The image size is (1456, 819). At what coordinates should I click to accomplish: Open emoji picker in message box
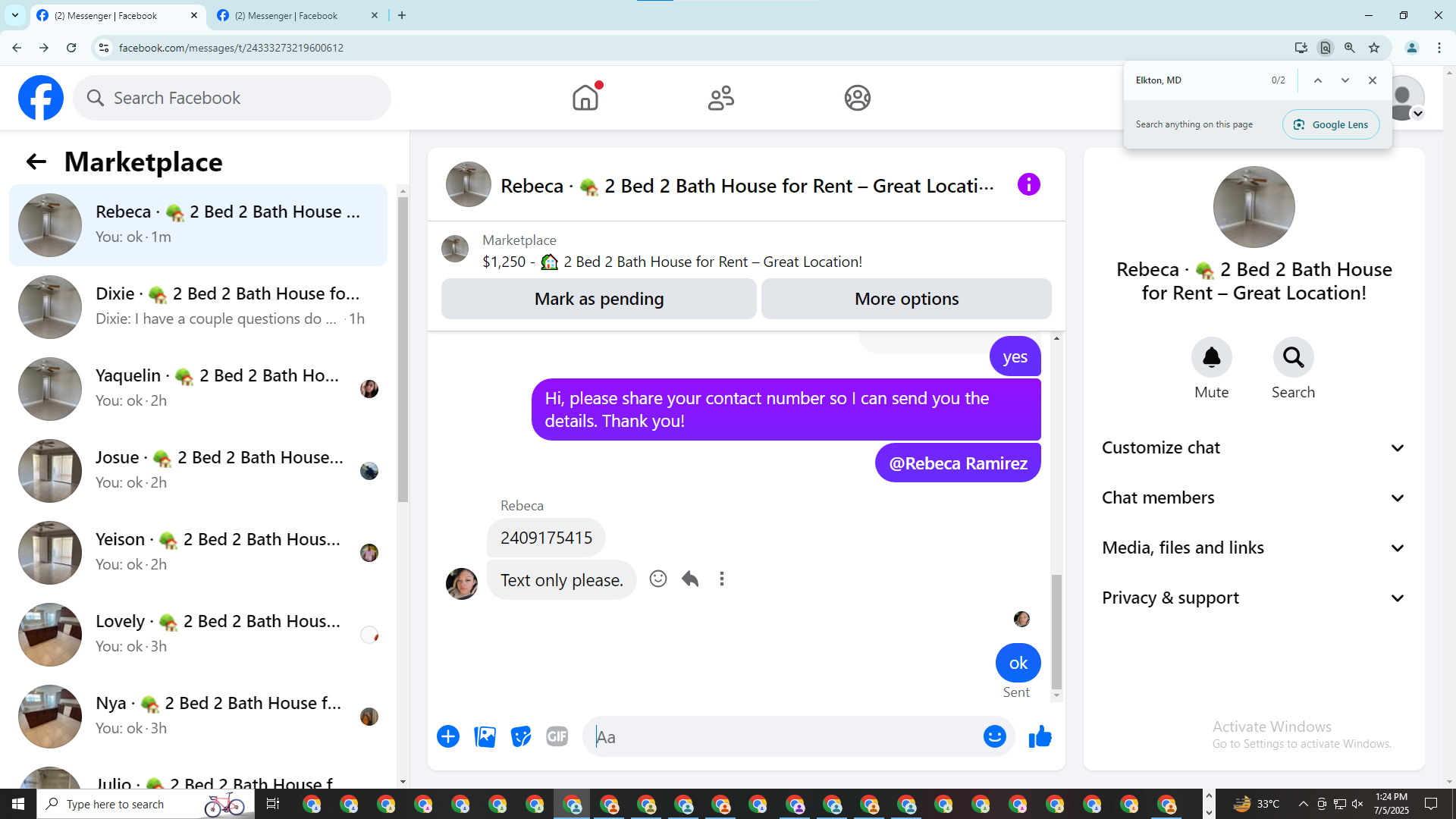point(994,736)
